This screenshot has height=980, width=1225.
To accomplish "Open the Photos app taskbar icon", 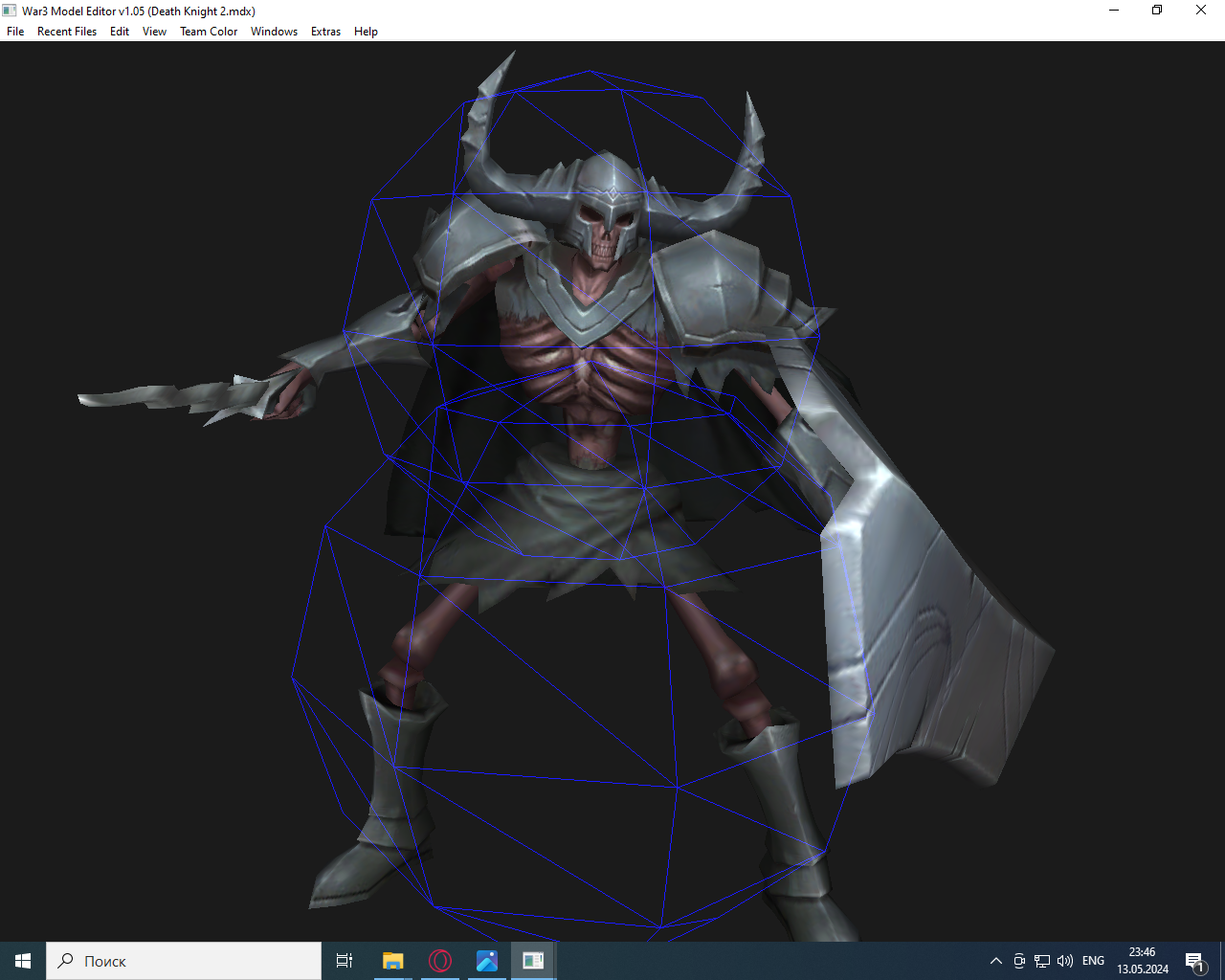I will (487, 961).
